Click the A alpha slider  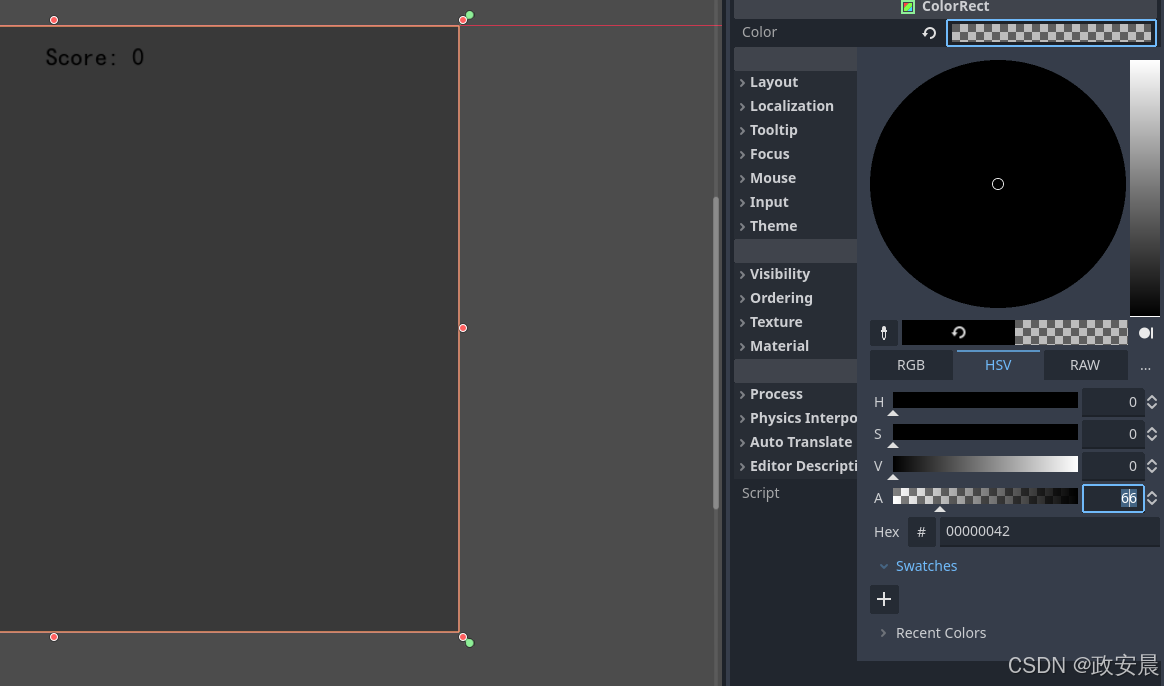(x=985, y=497)
